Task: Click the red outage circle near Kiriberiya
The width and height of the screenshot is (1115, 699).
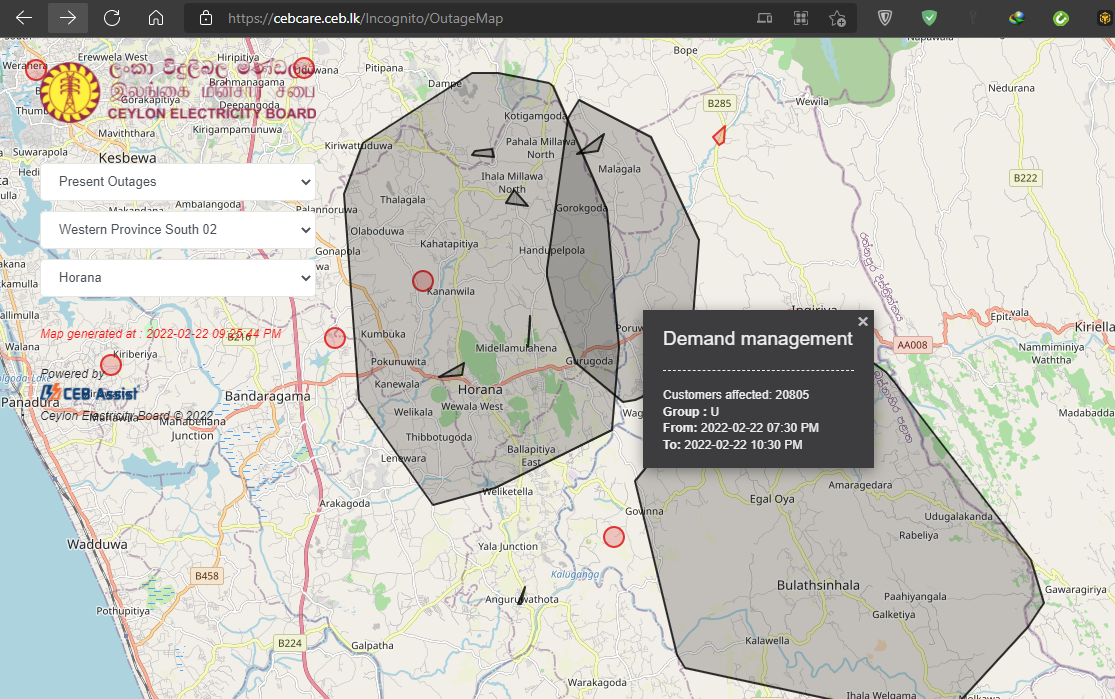Action: pos(111,365)
